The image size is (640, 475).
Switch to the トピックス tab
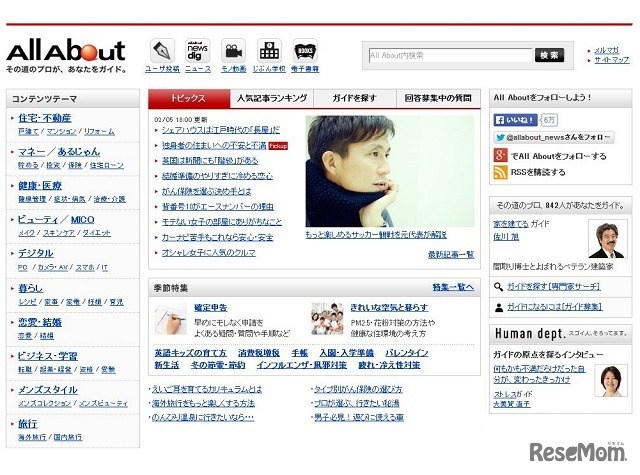coord(189,98)
